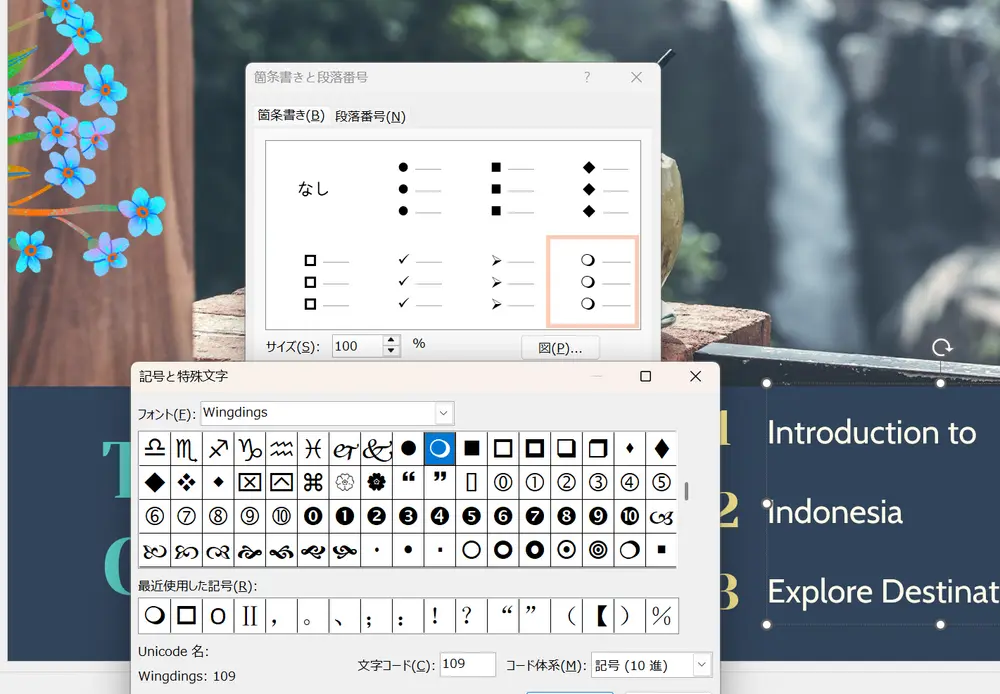Image resolution: width=1000 pixels, height=694 pixels.
Task: Choose the shadowed circle bullet style
Action: (592, 282)
